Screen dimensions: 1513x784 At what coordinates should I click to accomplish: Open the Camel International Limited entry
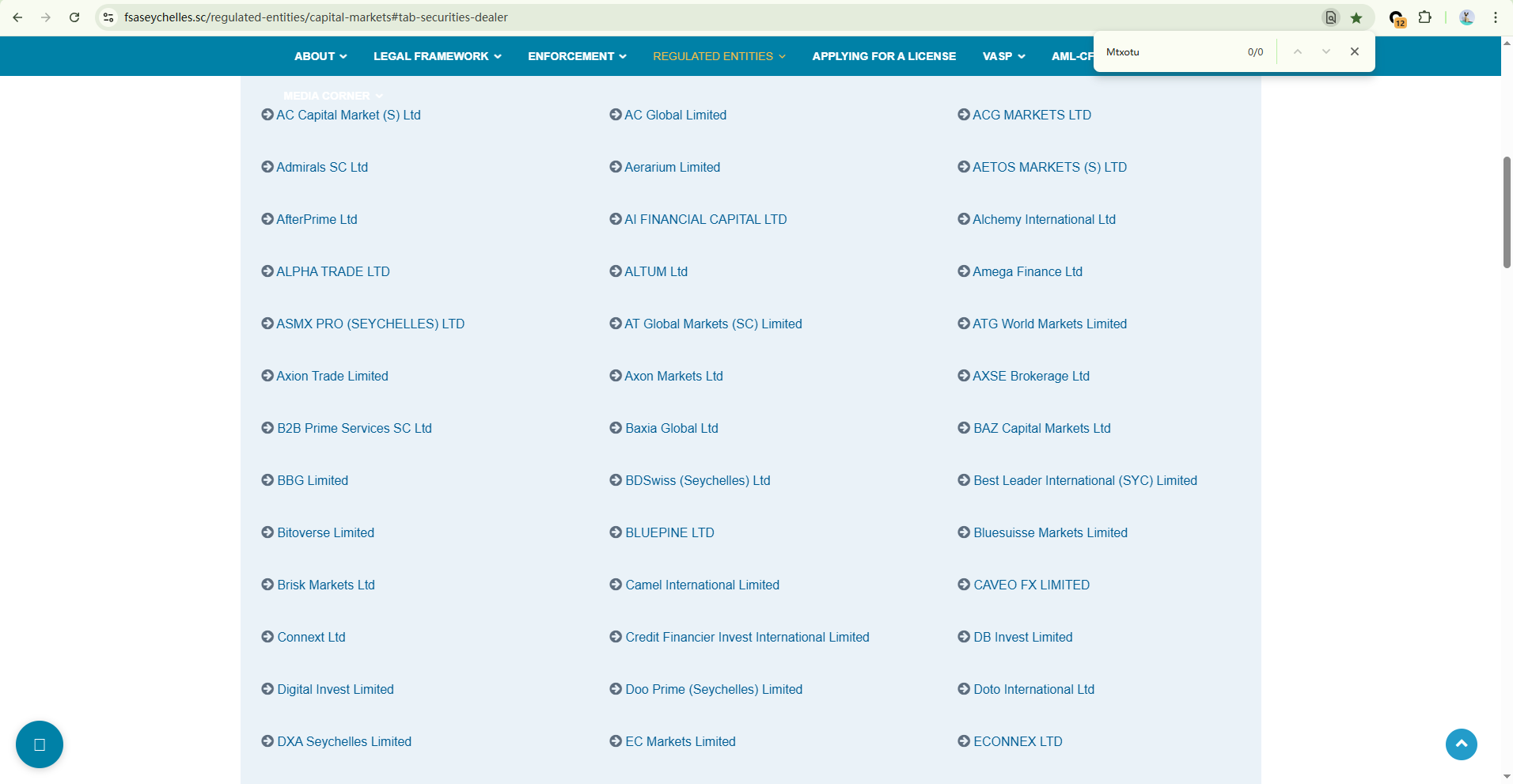(703, 585)
